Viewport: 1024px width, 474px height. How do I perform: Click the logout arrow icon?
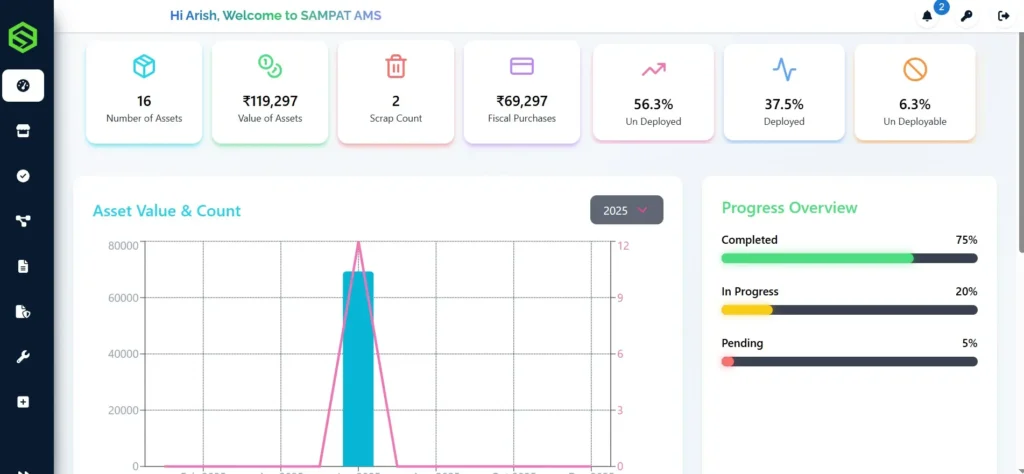click(1003, 16)
